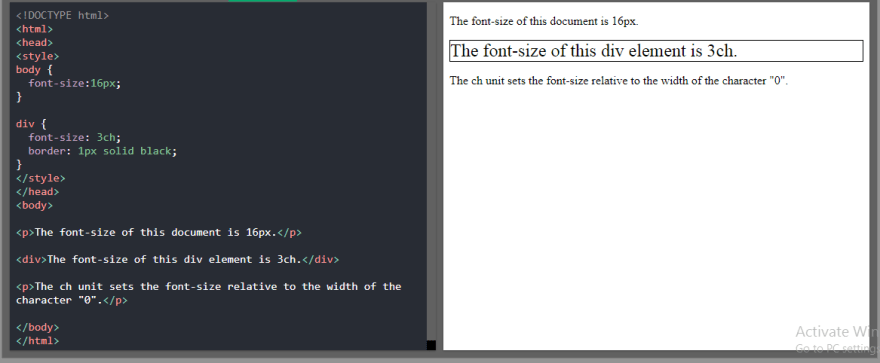Click the black resize handle at editor corner
880x363 pixels.
431,345
